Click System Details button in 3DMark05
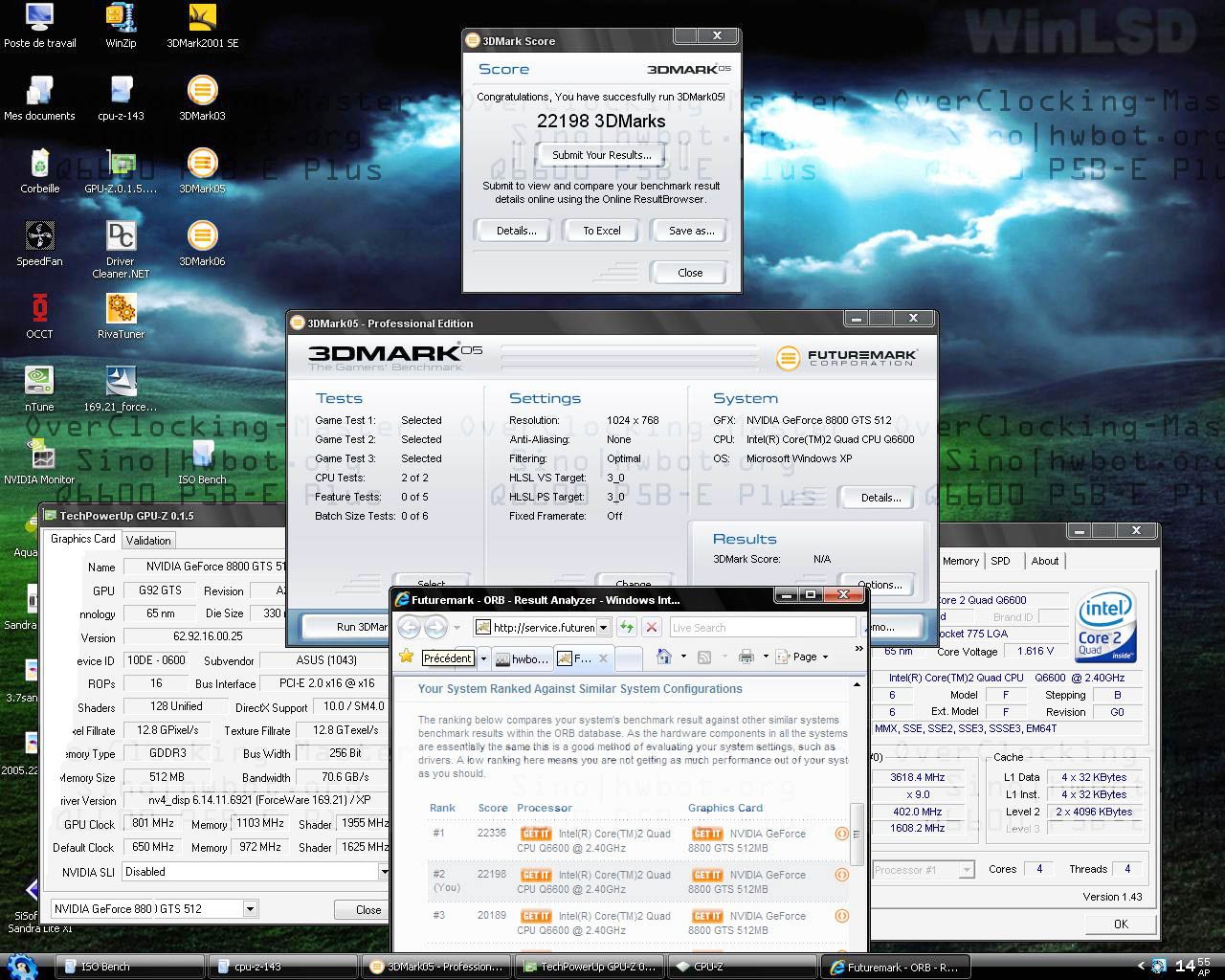Screen dimensions: 1225x980 tap(880, 498)
